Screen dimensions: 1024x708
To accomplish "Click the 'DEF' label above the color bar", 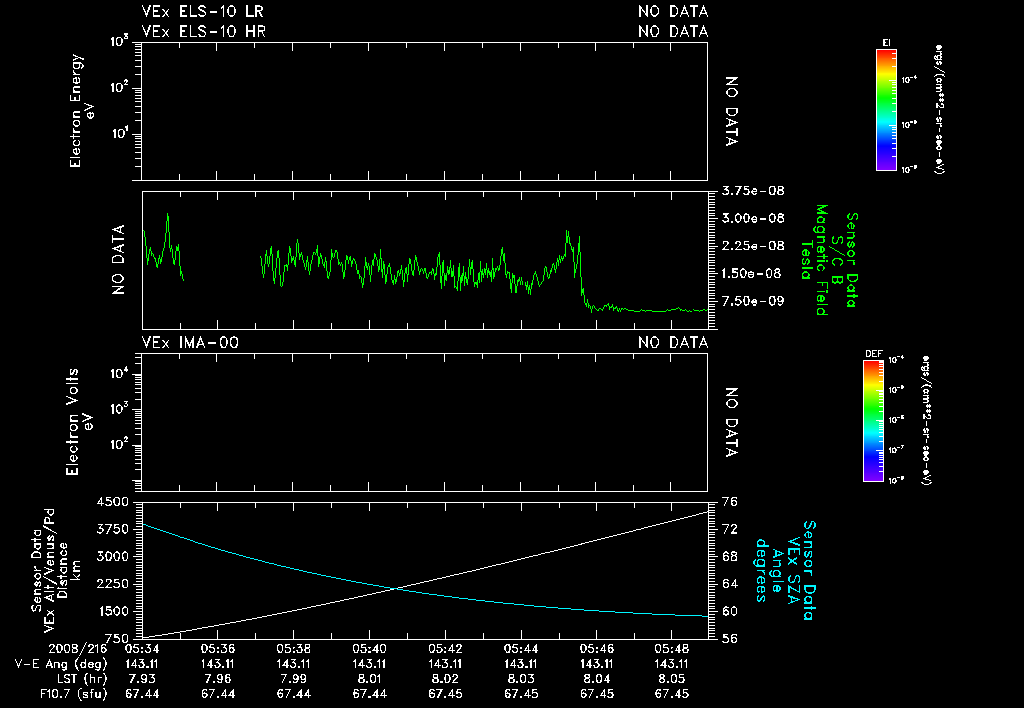I will tap(874, 354).
